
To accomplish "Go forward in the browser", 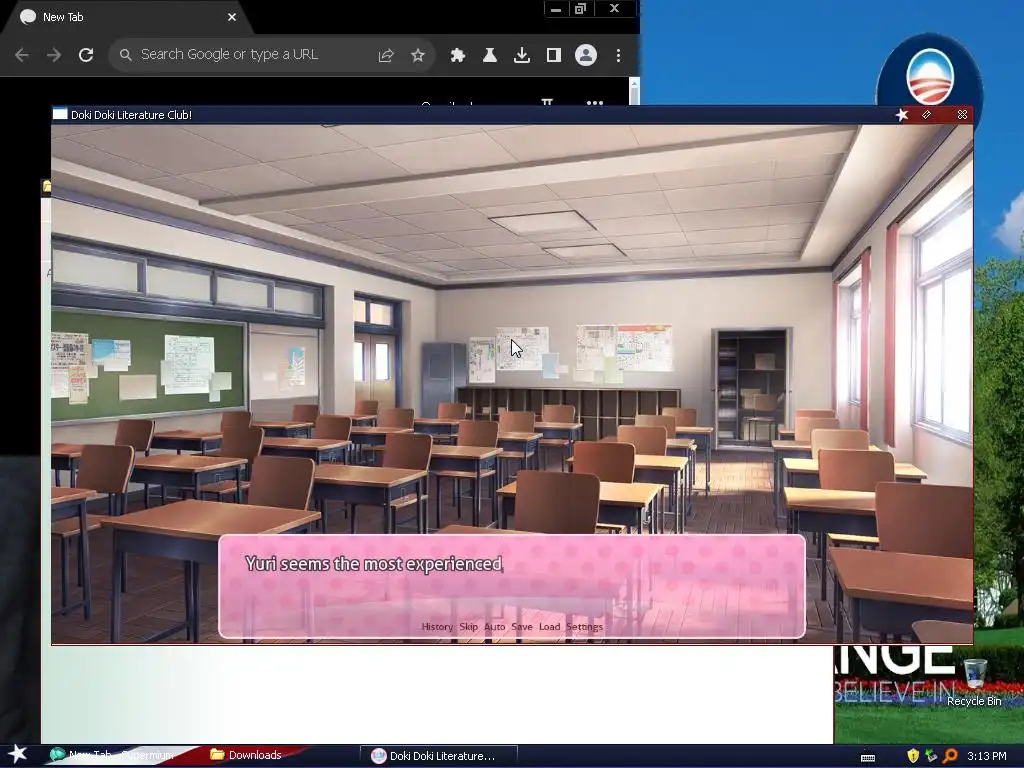I will point(54,55).
